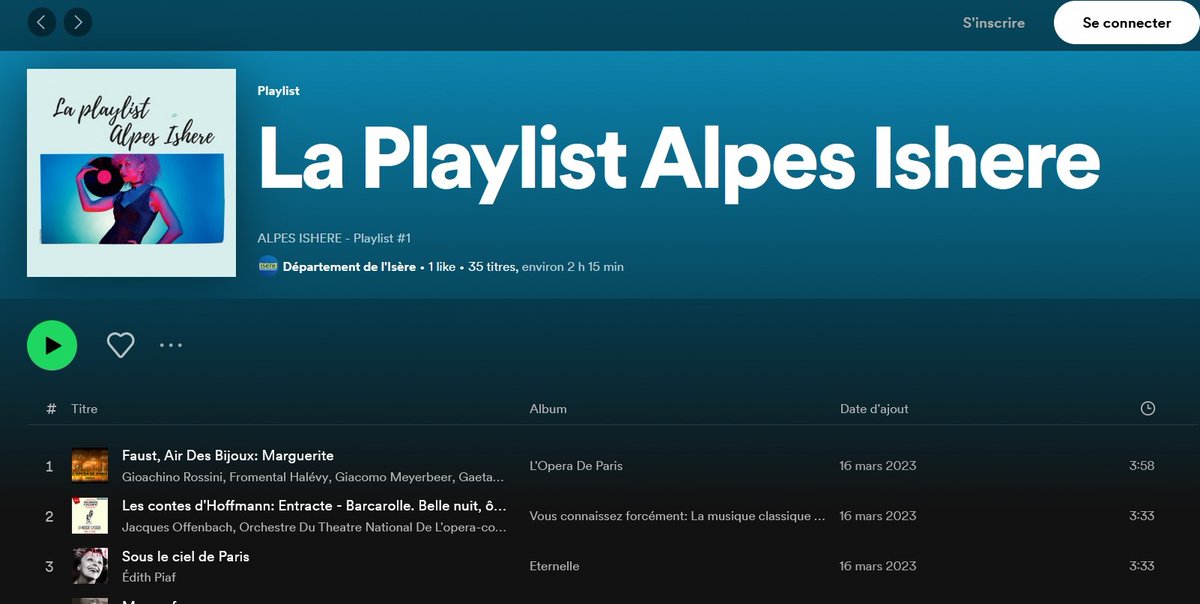Open the track Faust, Air Des Bijoux

[226, 455]
